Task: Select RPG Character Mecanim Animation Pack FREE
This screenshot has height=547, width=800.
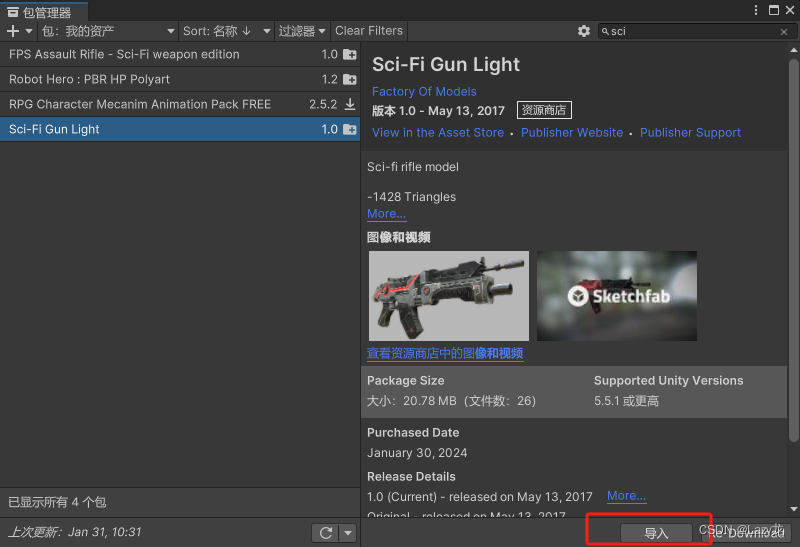Action: (x=180, y=104)
